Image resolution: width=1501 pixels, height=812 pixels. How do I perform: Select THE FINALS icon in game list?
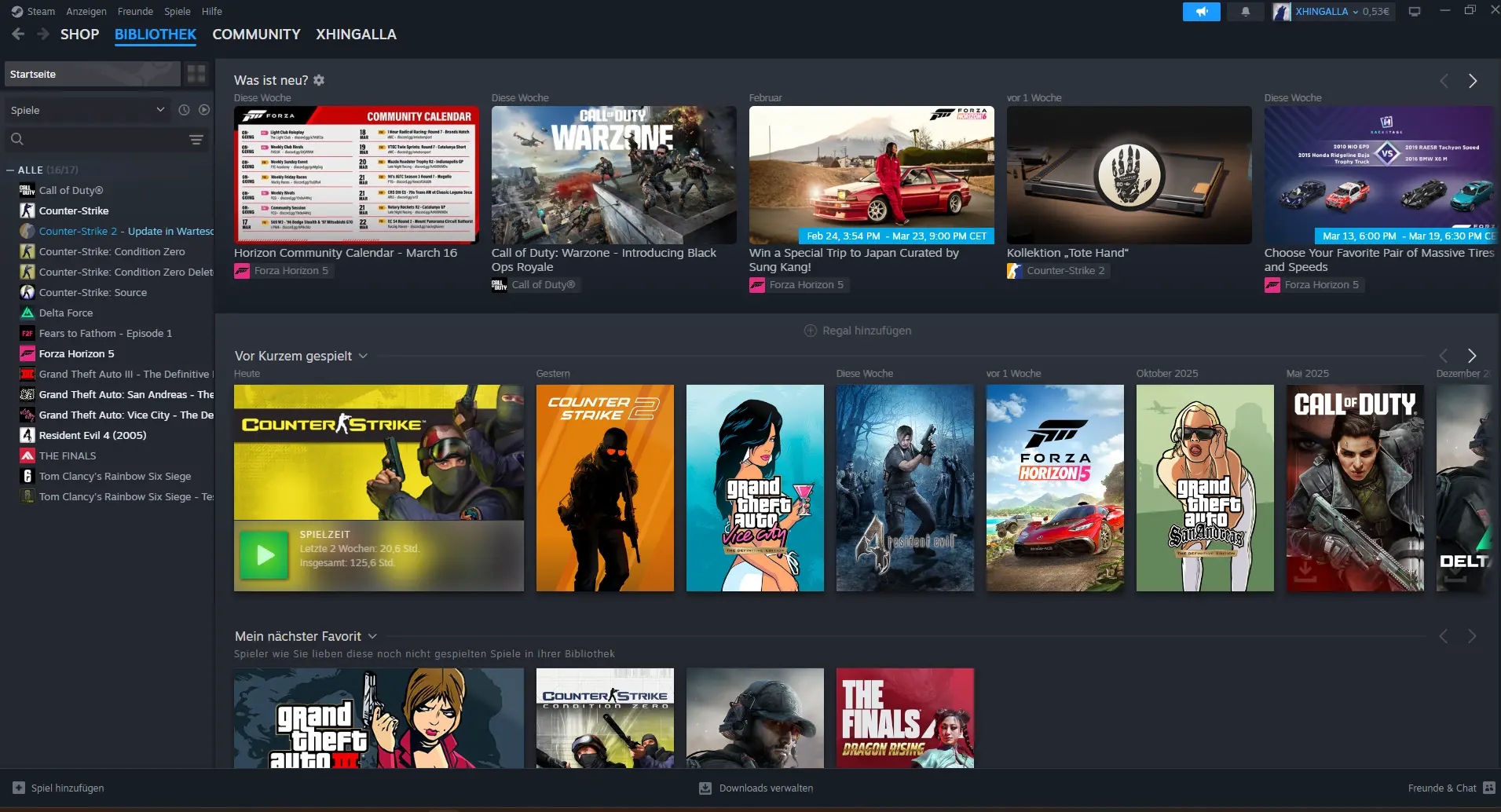coord(27,455)
